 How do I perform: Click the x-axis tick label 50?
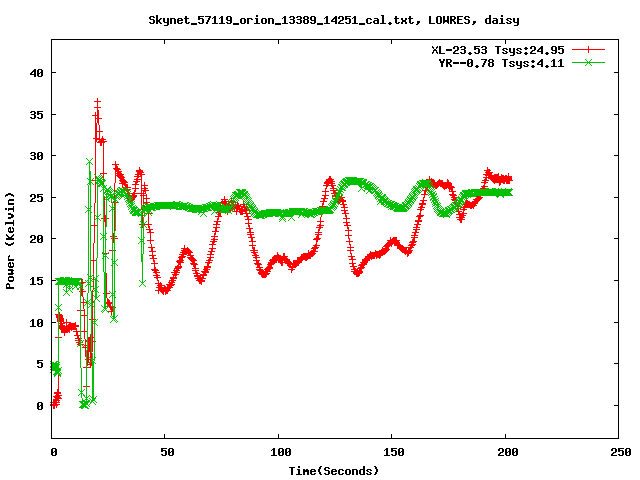[167, 452]
